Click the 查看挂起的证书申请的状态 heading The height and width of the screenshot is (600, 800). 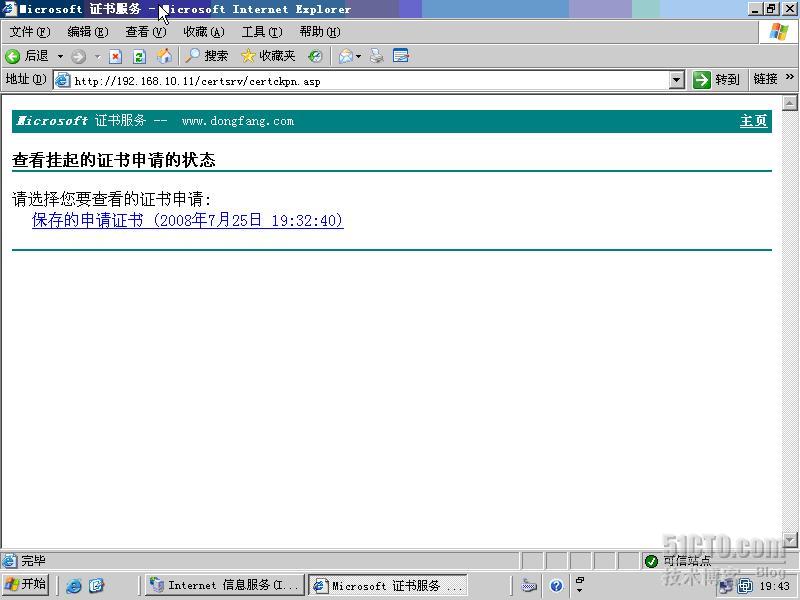114,160
